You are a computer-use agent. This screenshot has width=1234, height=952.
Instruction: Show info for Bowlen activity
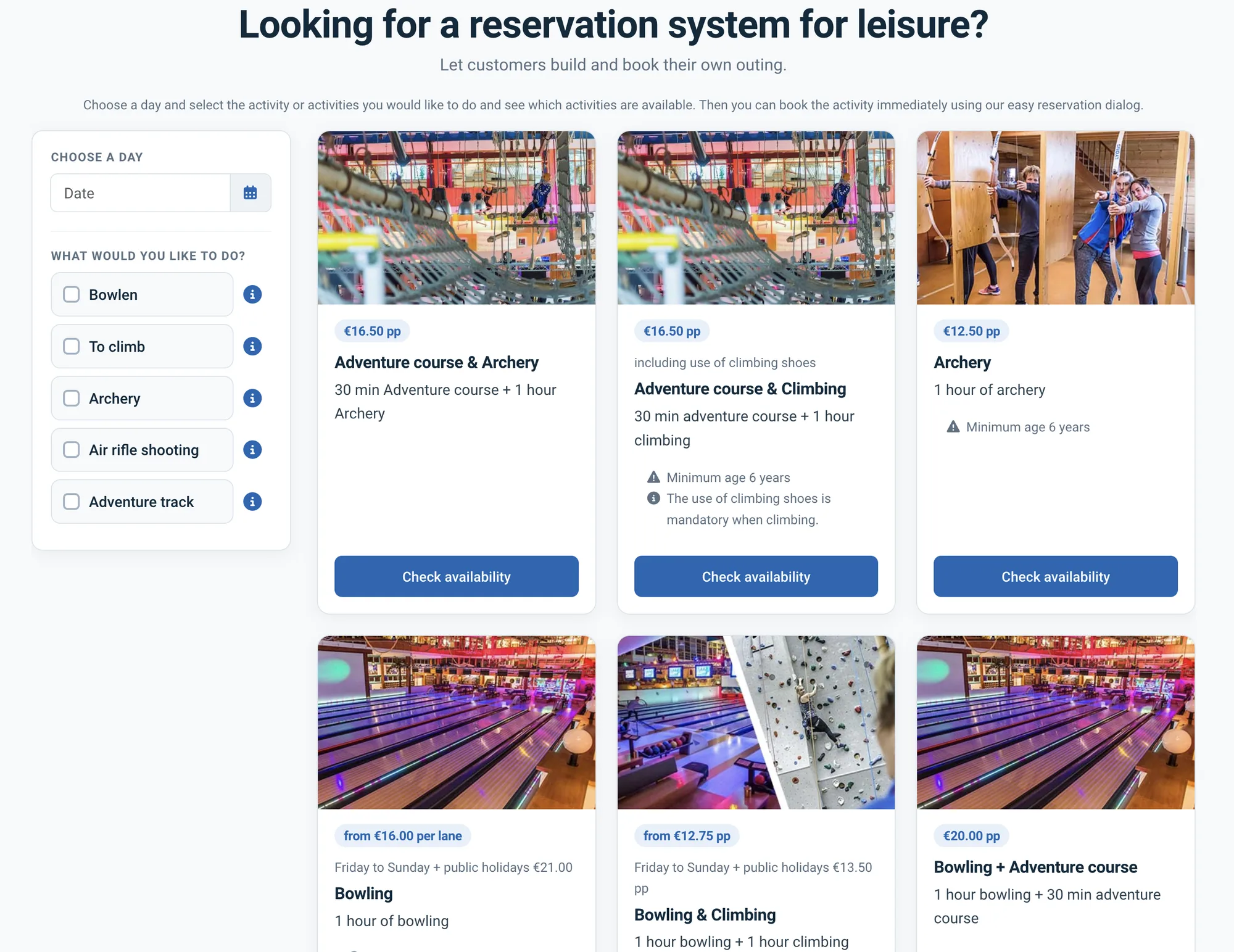(252, 294)
